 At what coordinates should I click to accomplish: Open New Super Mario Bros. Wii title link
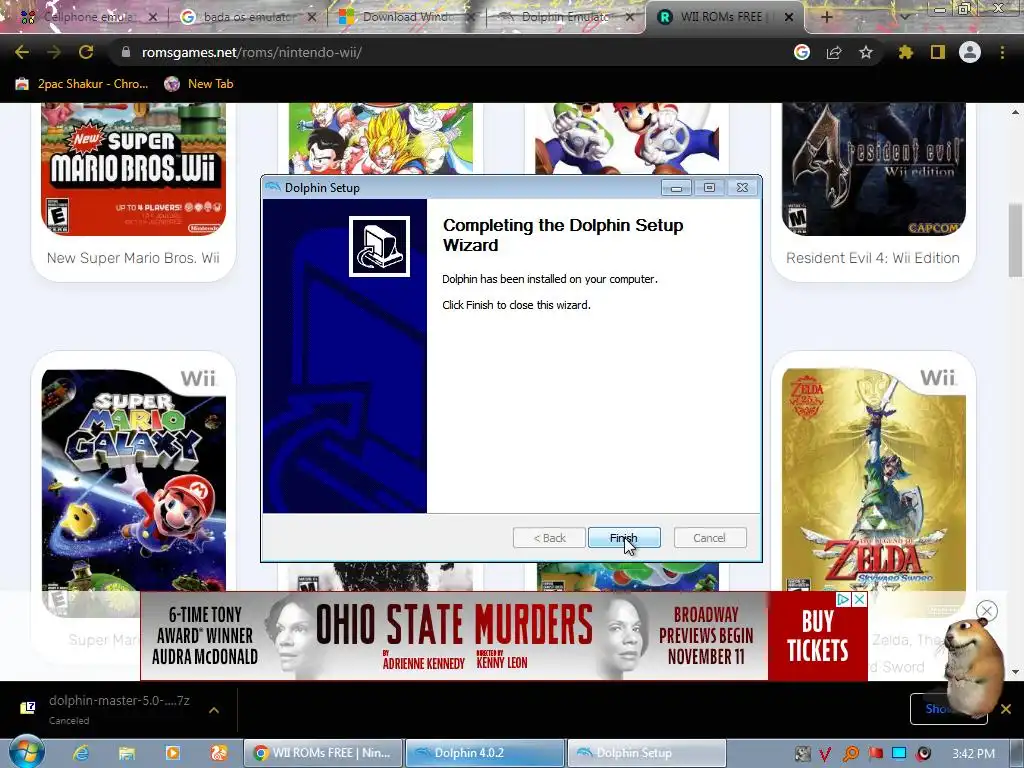coord(133,258)
